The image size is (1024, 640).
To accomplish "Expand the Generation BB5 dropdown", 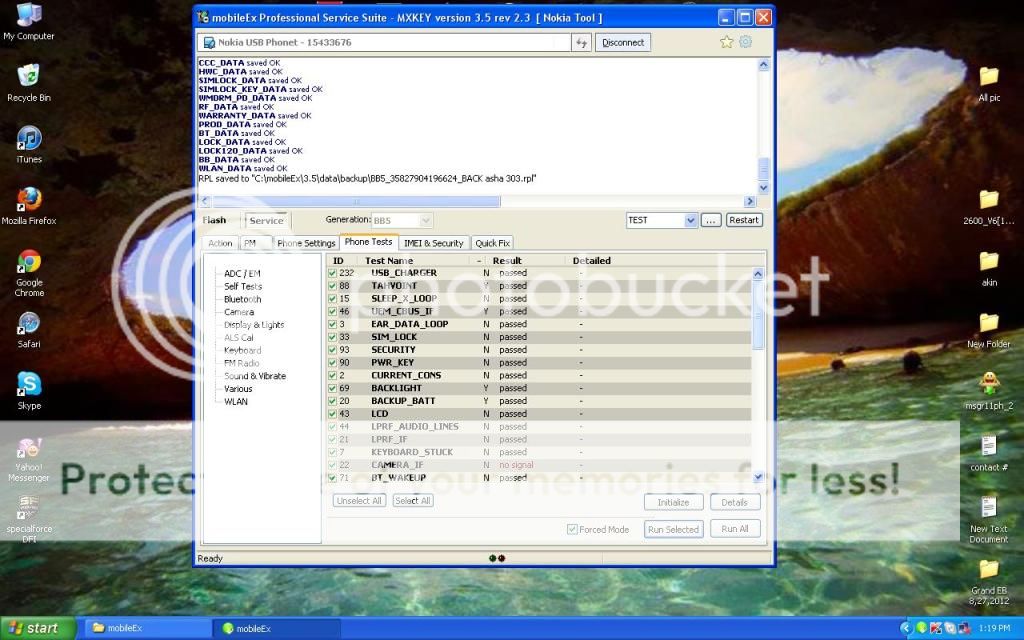I will [426, 220].
